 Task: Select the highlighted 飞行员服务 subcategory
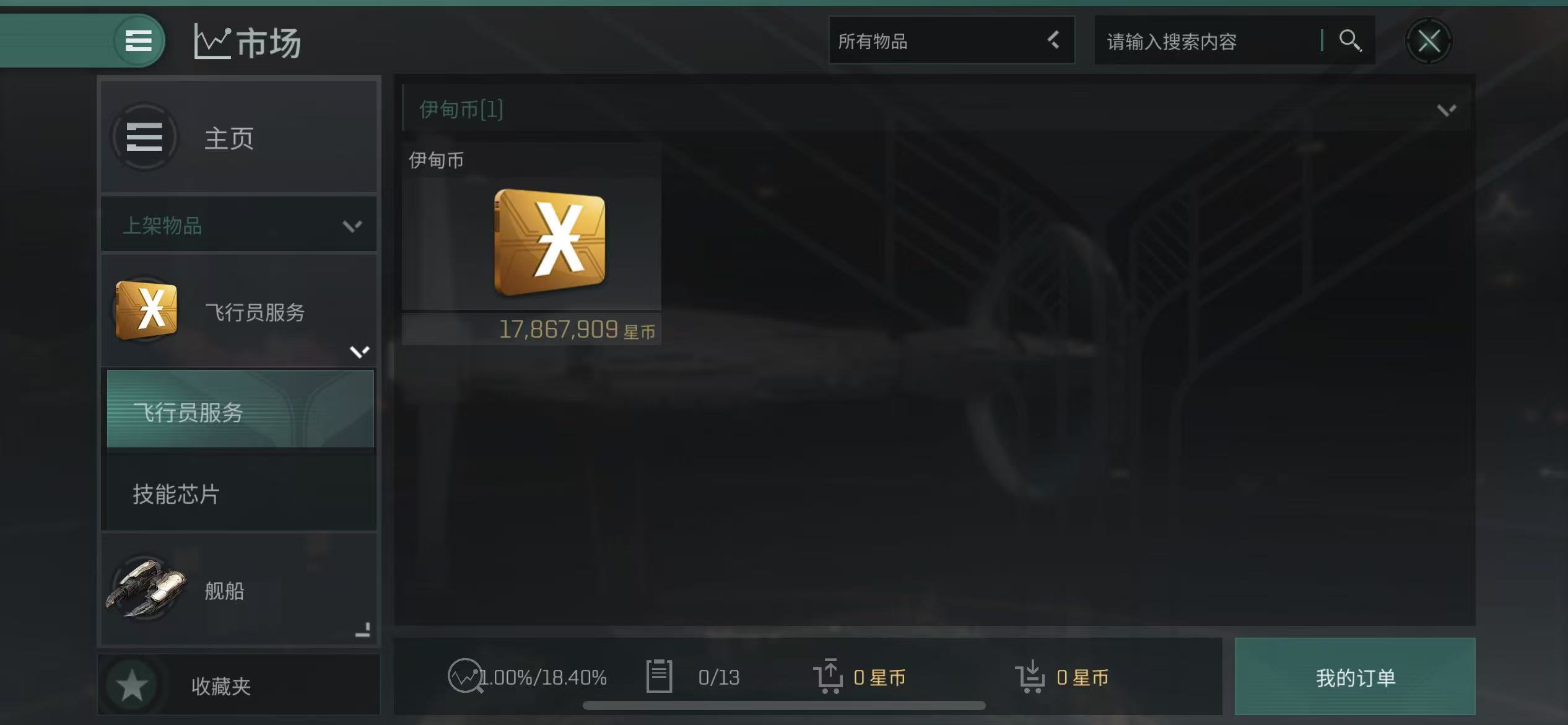tap(240, 409)
